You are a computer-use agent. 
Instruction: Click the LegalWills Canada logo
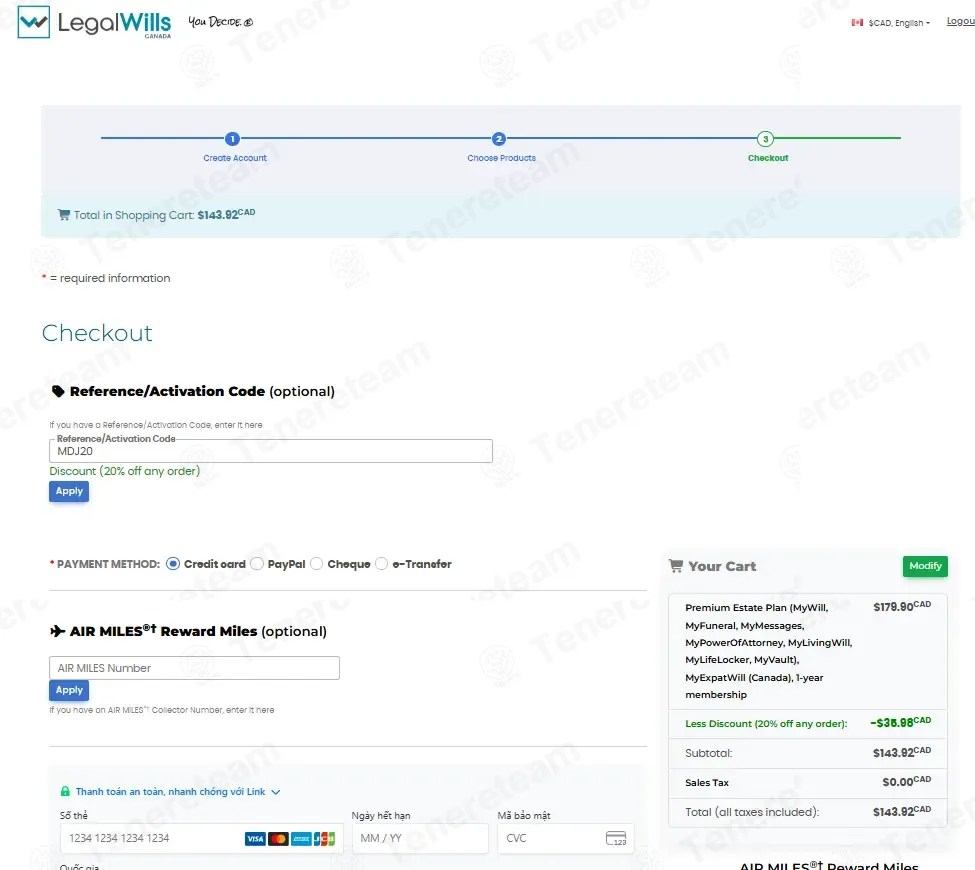(x=95, y=22)
